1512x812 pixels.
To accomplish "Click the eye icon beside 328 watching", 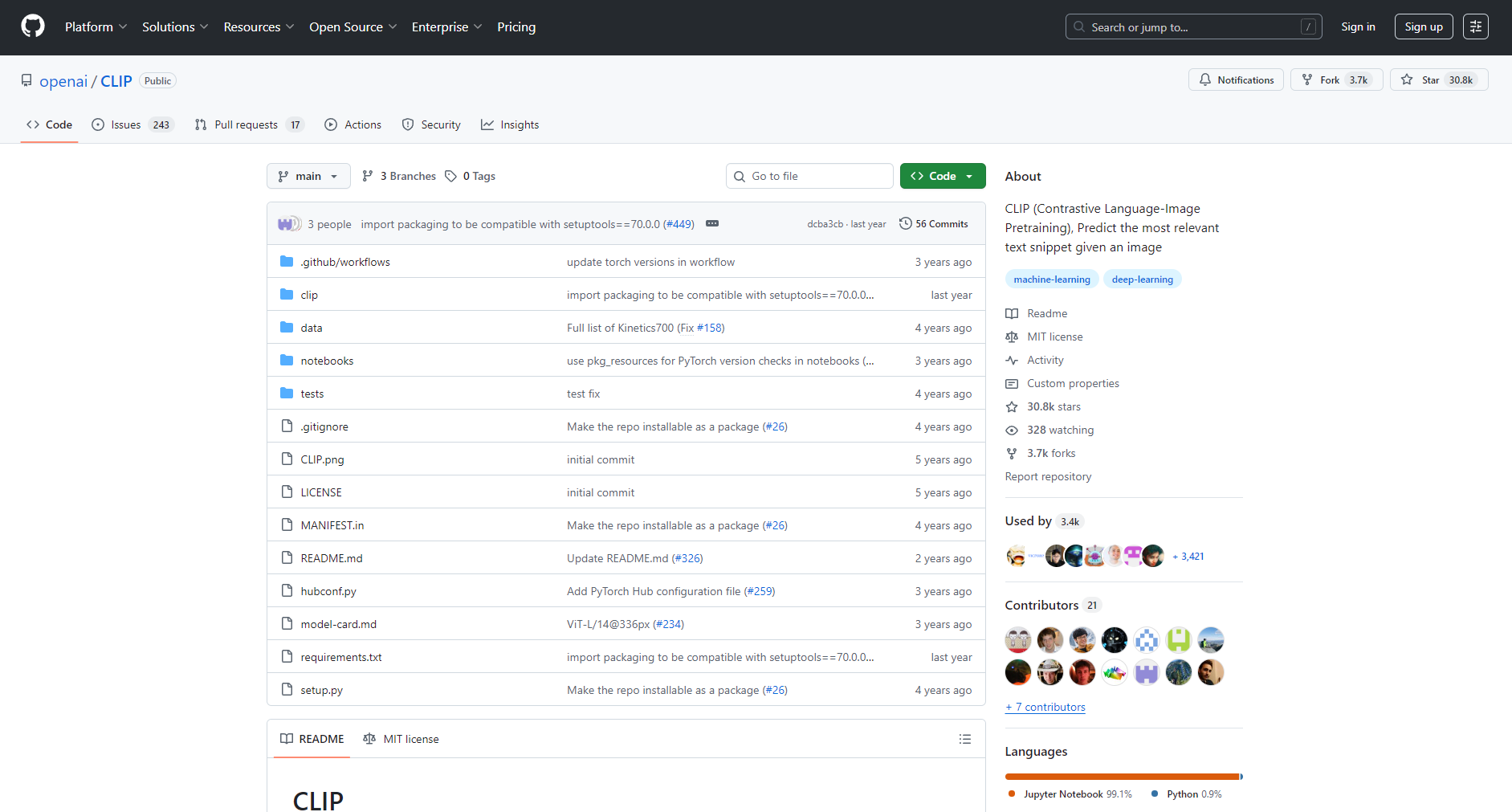I will 1012,430.
